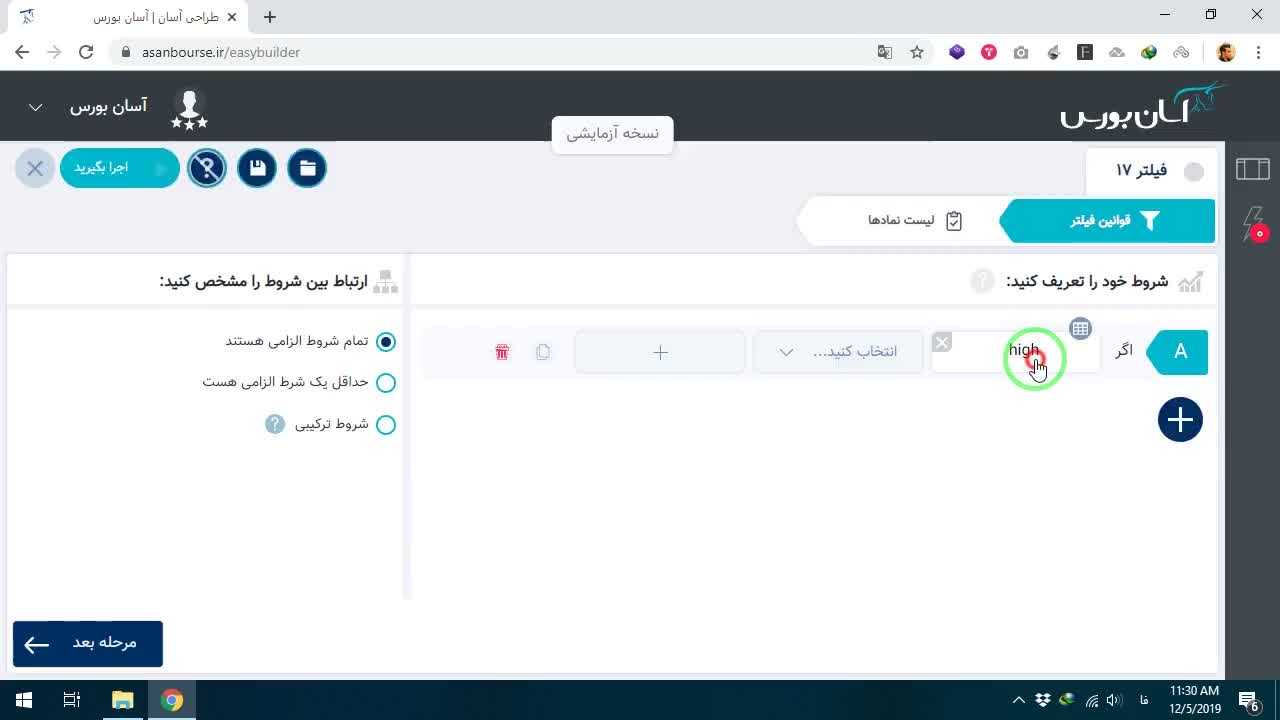1280x720 pixels.
Task: Switch to قوانین فیلتر tab
Action: tap(1108, 221)
